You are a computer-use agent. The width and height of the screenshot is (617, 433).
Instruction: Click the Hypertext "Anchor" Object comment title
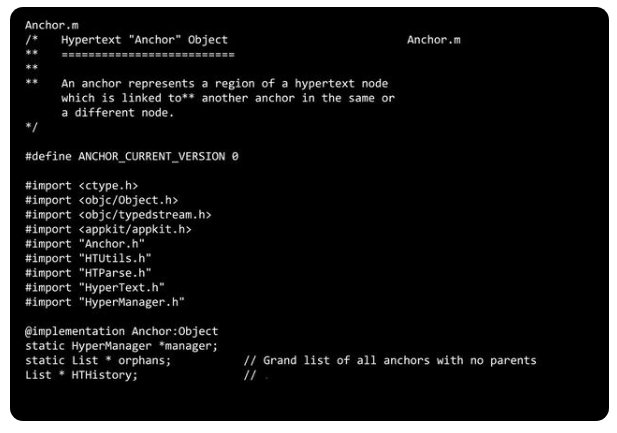point(144,40)
